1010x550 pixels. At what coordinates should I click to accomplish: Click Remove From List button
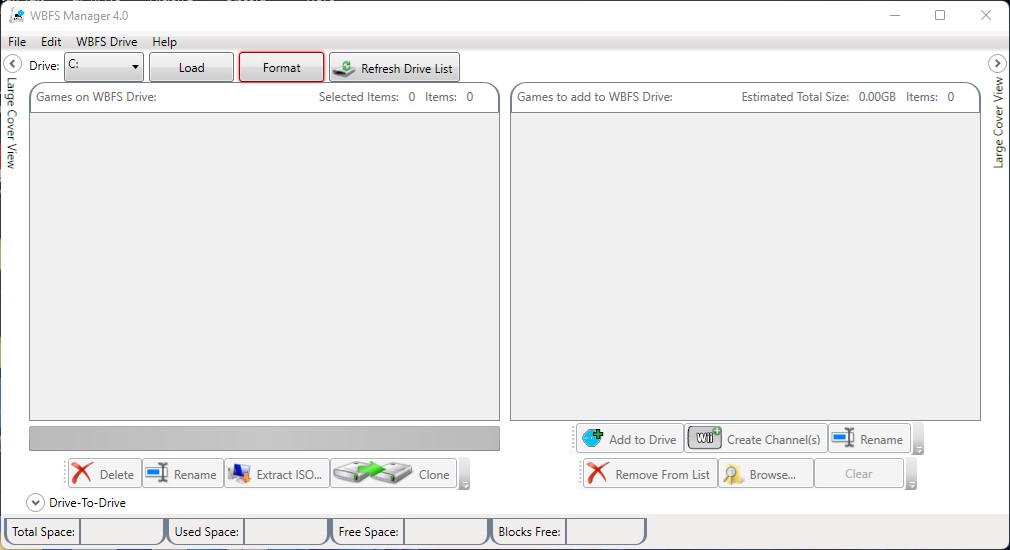tap(650, 474)
